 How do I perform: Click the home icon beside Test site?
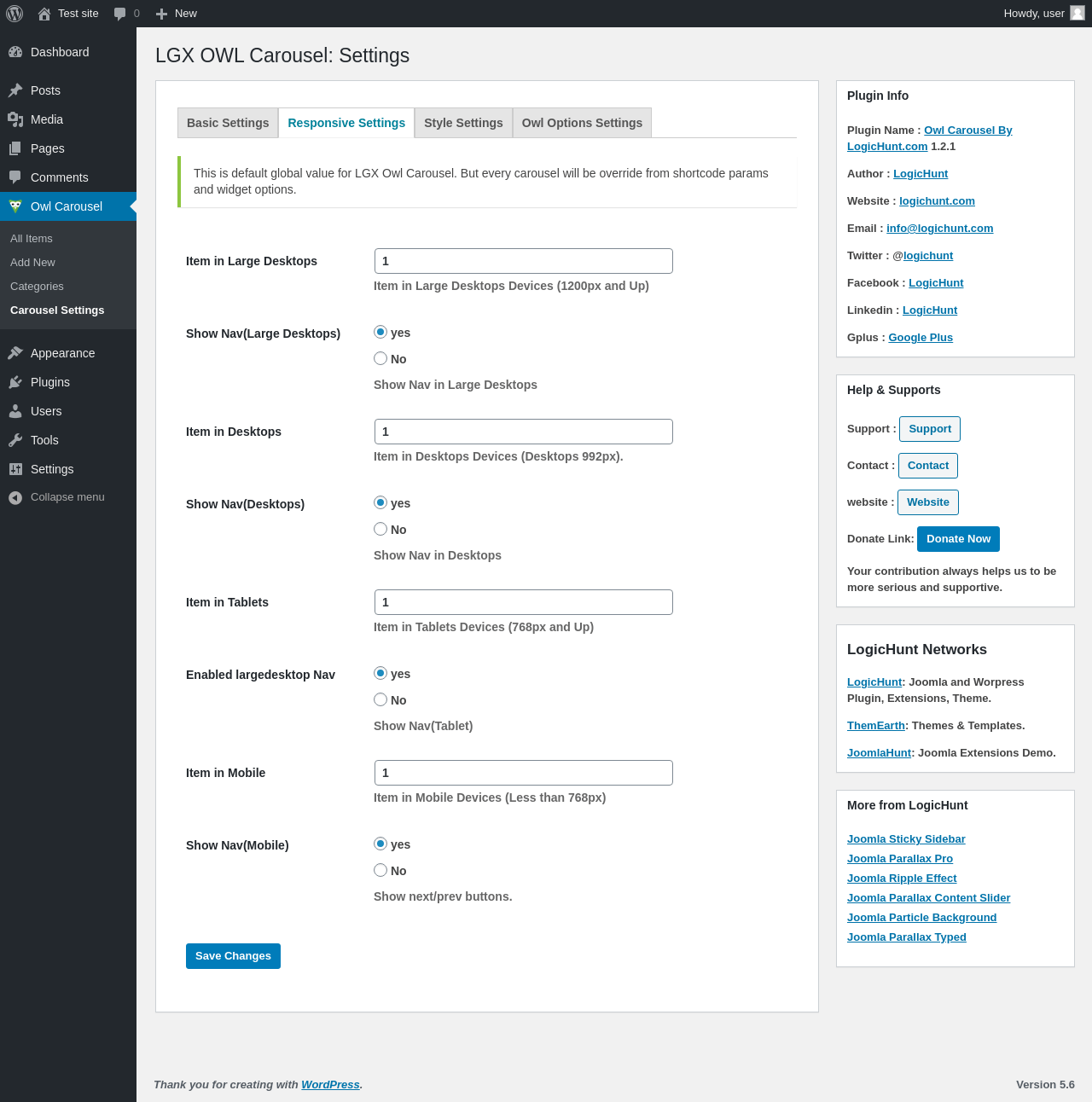tap(44, 14)
